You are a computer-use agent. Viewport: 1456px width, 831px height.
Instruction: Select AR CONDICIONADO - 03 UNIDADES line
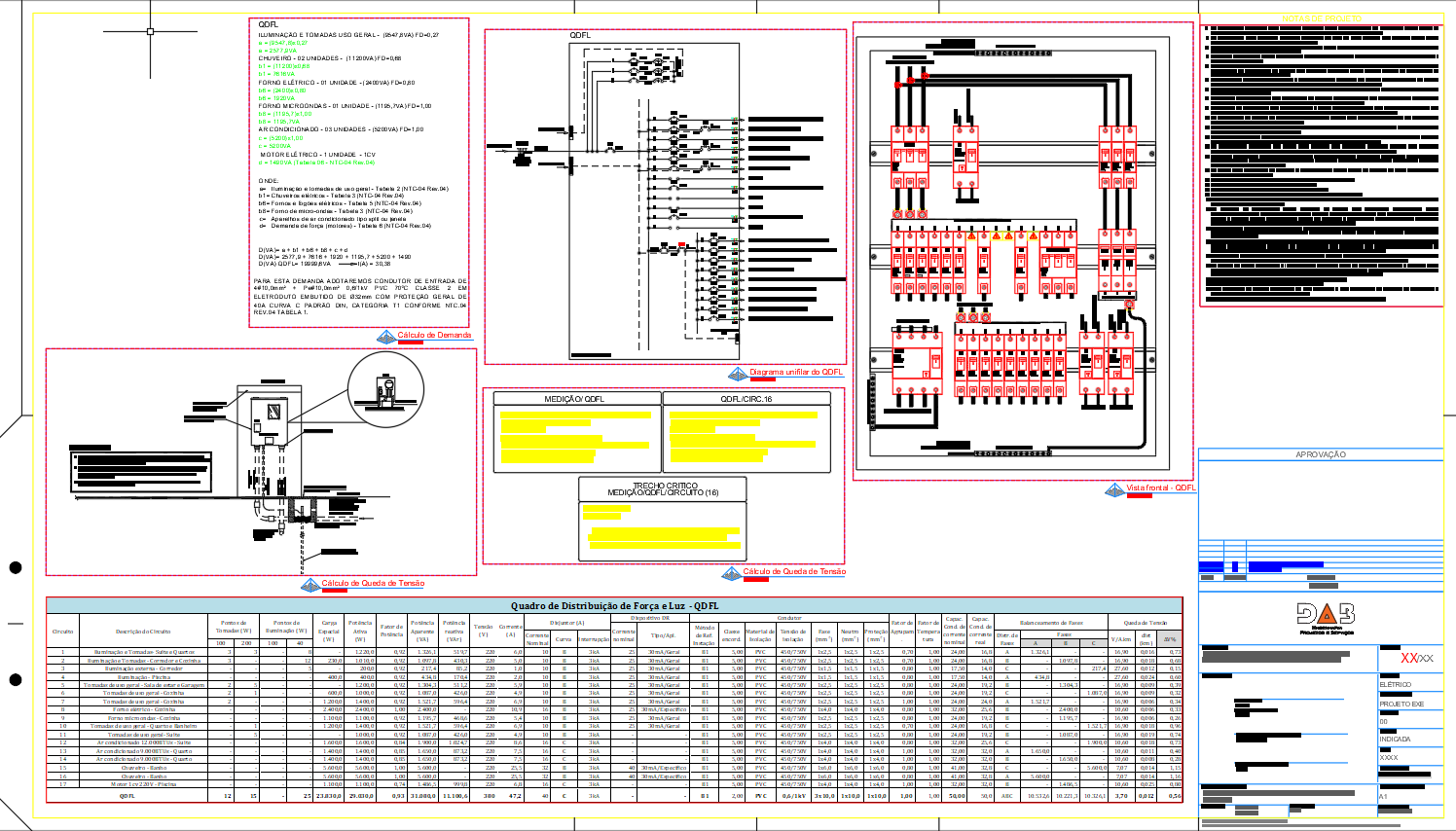[341, 129]
